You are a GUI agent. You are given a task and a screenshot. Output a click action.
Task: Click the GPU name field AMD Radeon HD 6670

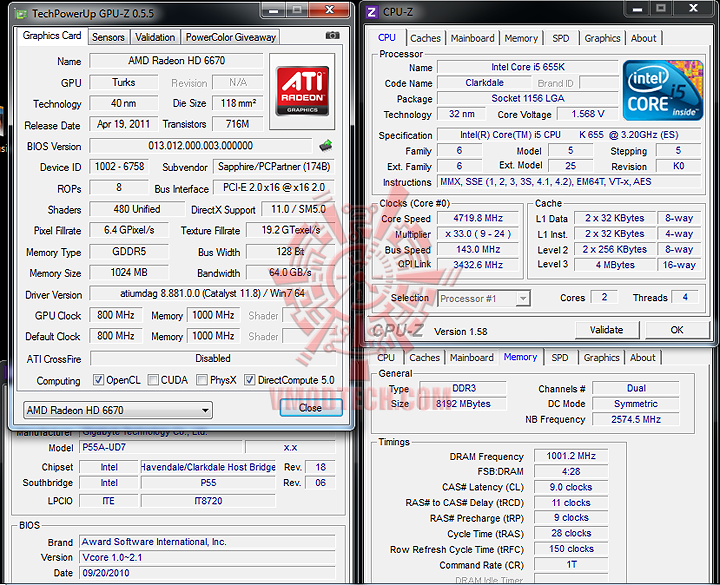click(x=176, y=61)
